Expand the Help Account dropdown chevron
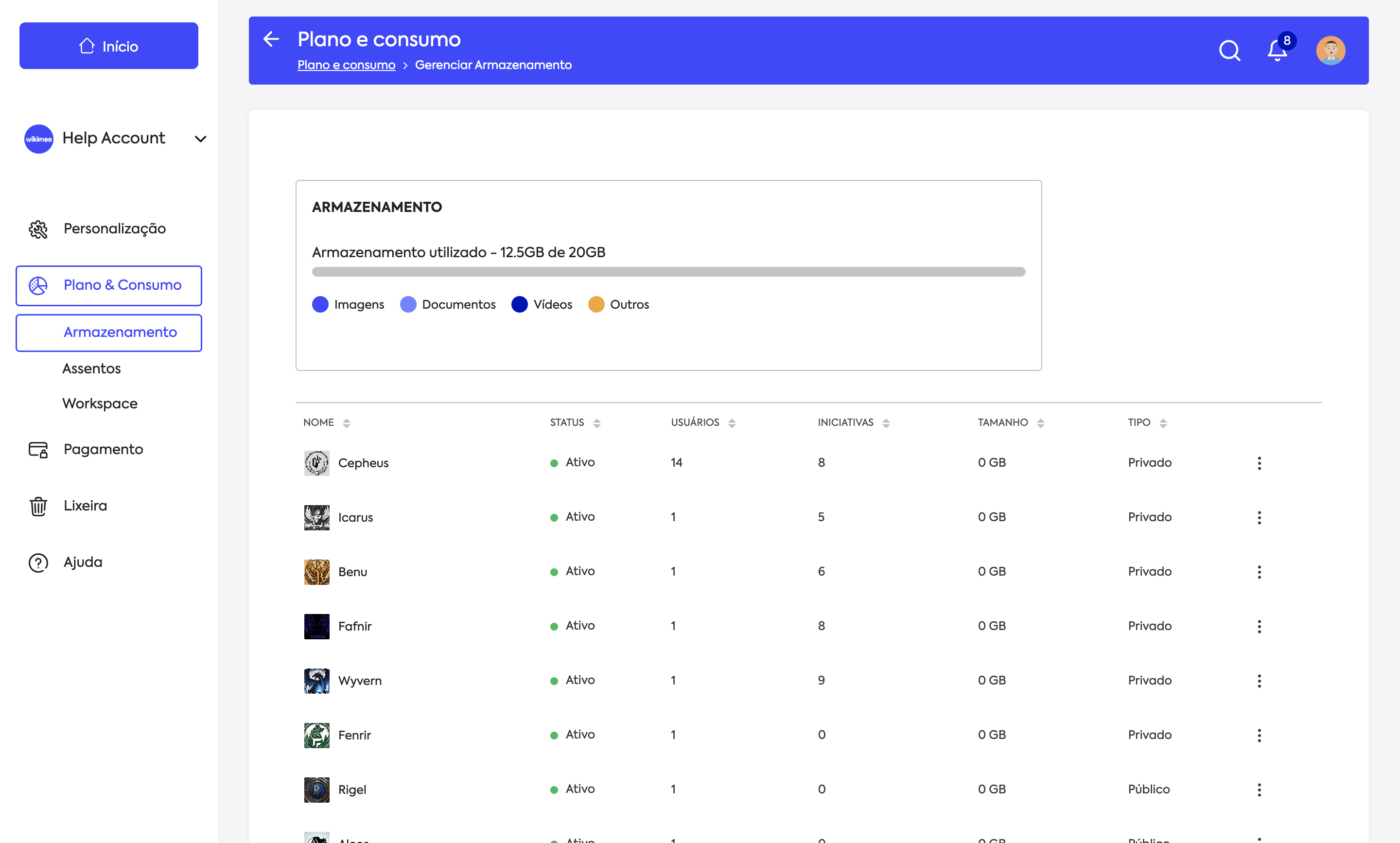 (x=200, y=139)
